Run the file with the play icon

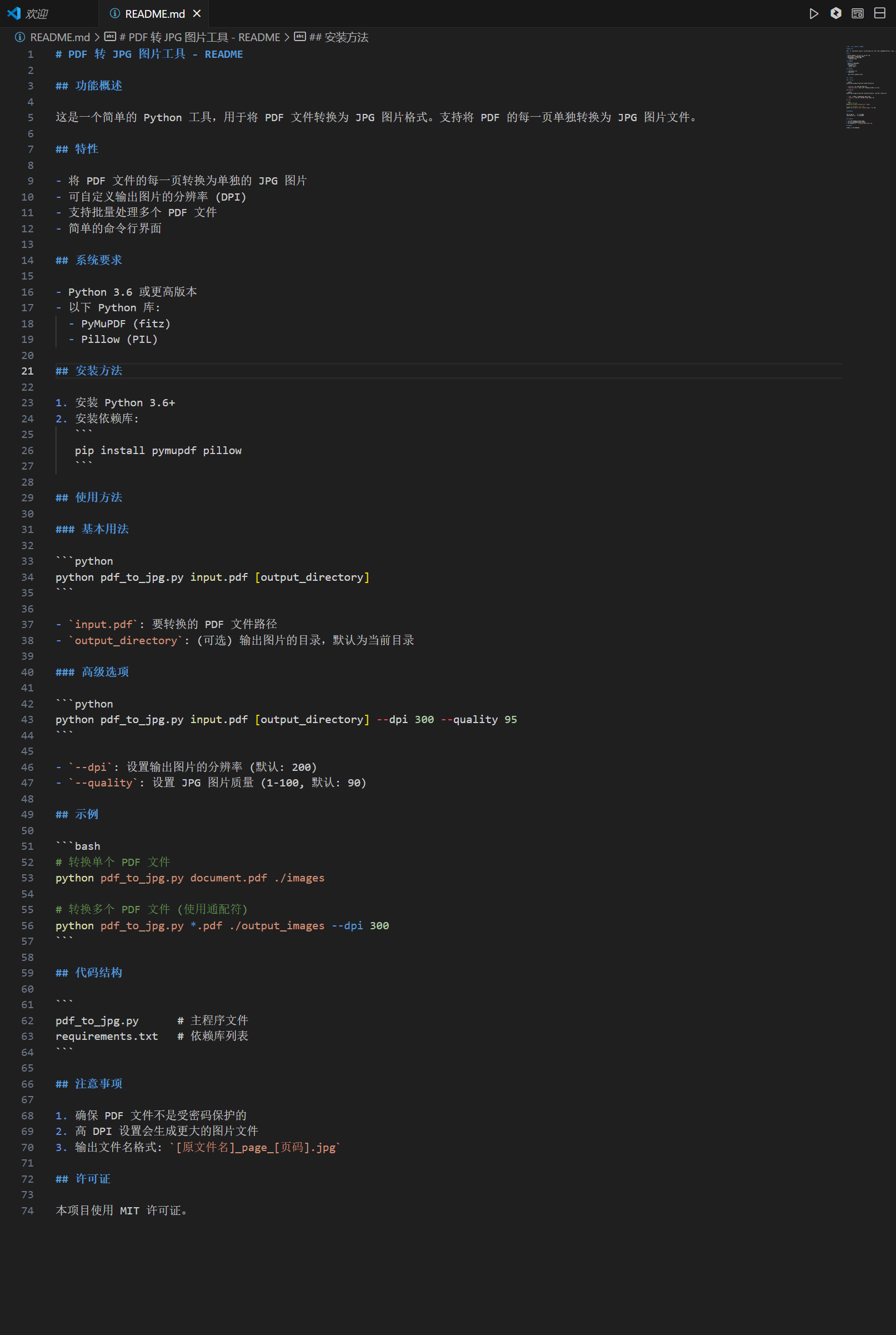click(x=814, y=14)
